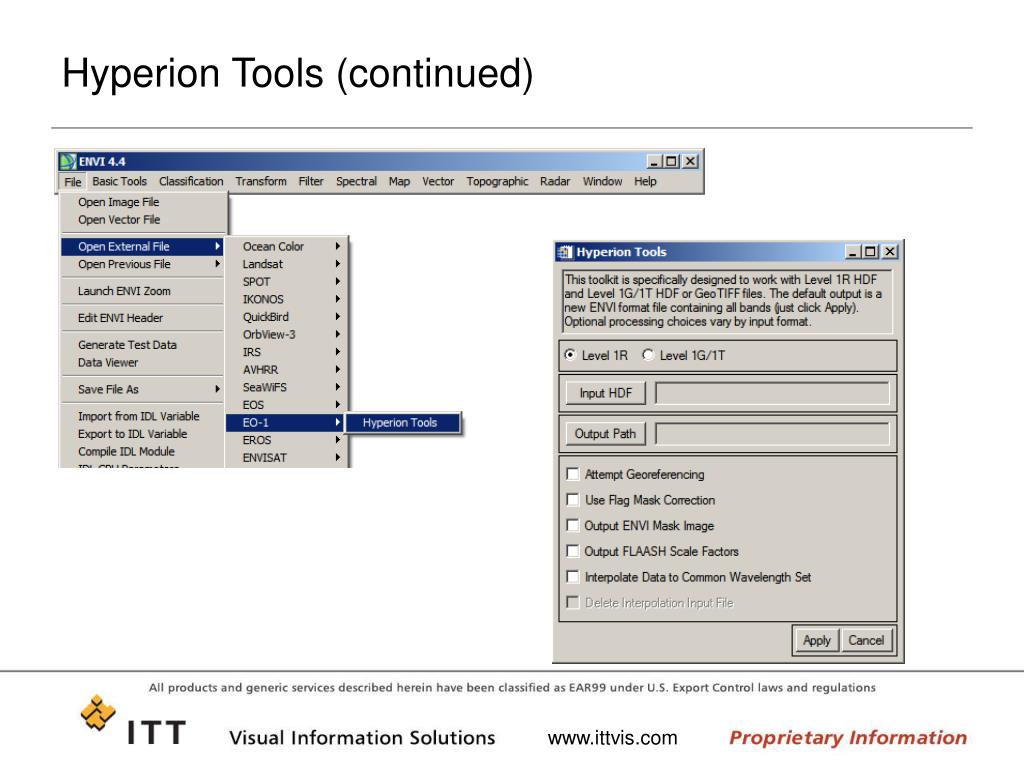The width and height of the screenshot is (1024, 768).
Task: Open the File menu
Action: [x=72, y=182]
